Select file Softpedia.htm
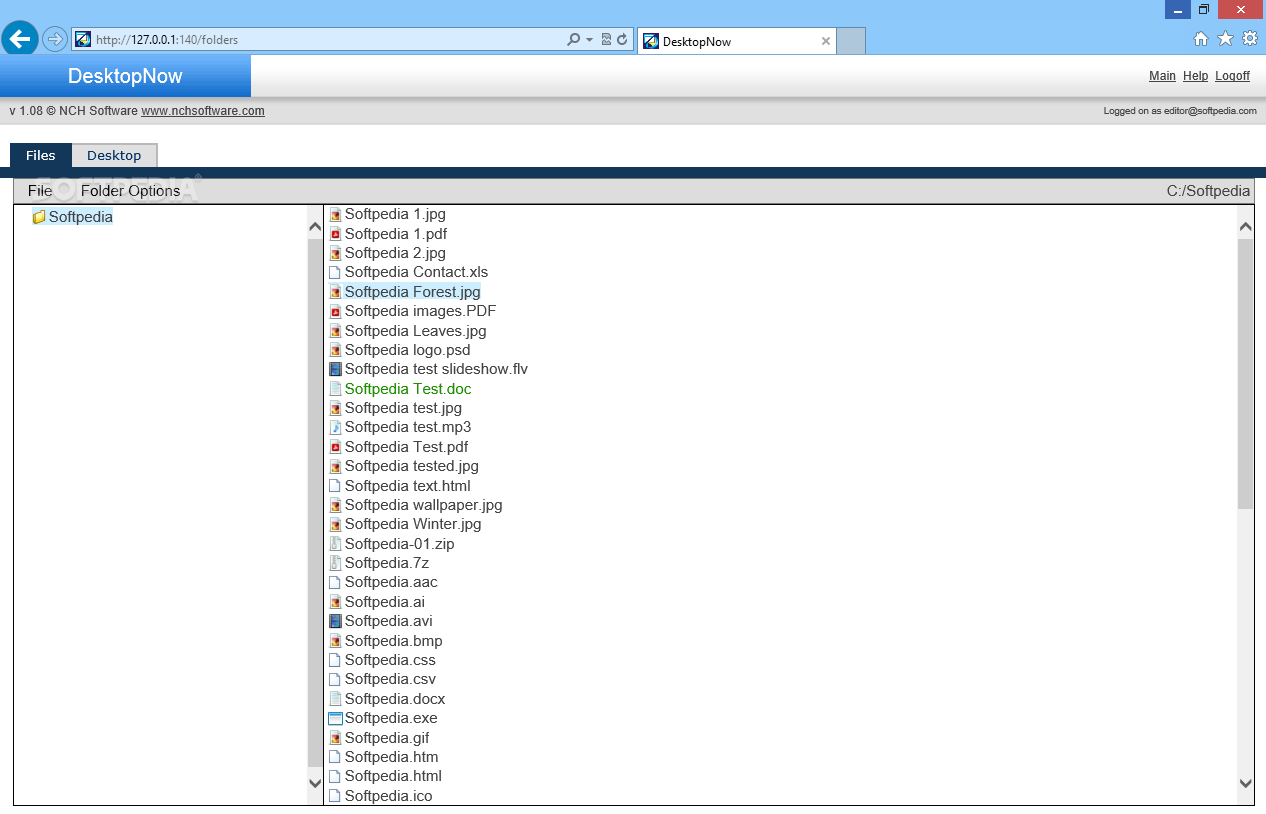Viewport: 1266px width, 814px height. 392,757
